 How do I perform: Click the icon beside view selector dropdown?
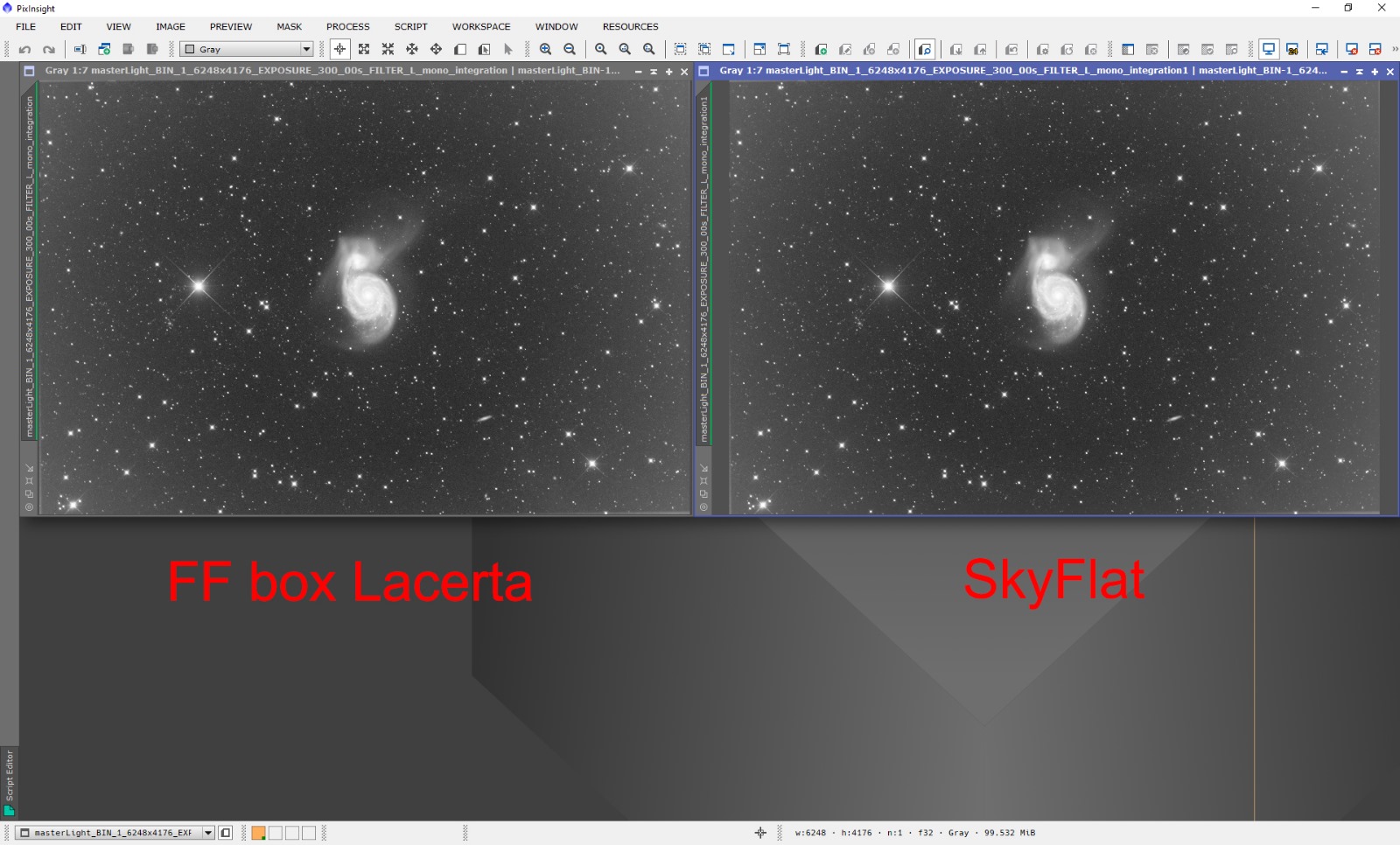(x=226, y=833)
